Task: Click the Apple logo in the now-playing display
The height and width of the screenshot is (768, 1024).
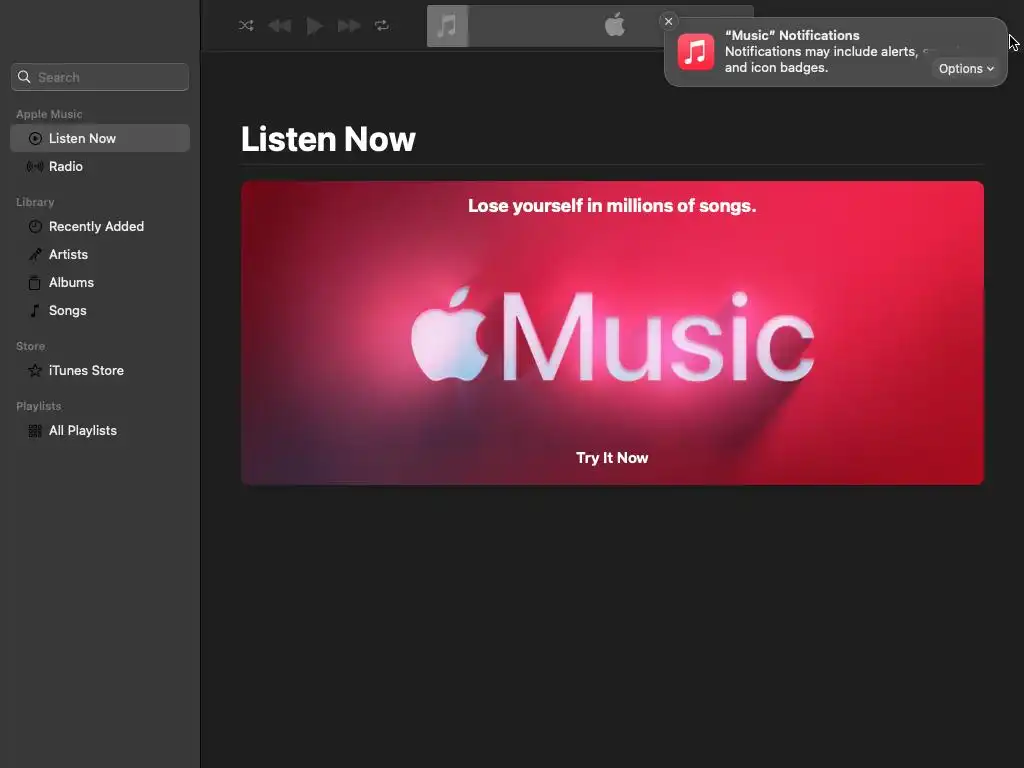Action: tap(615, 25)
